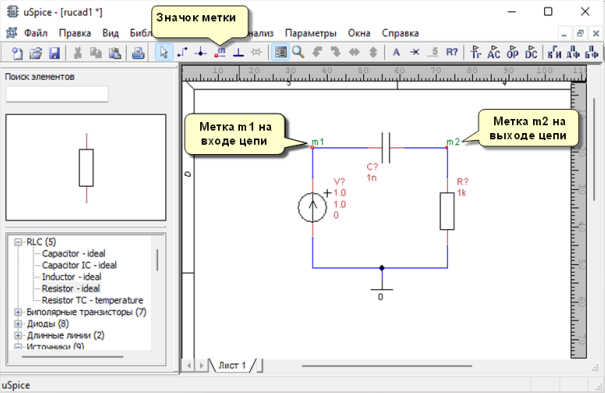Select the ground symbol tool
The image size is (605, 393).
238,52
